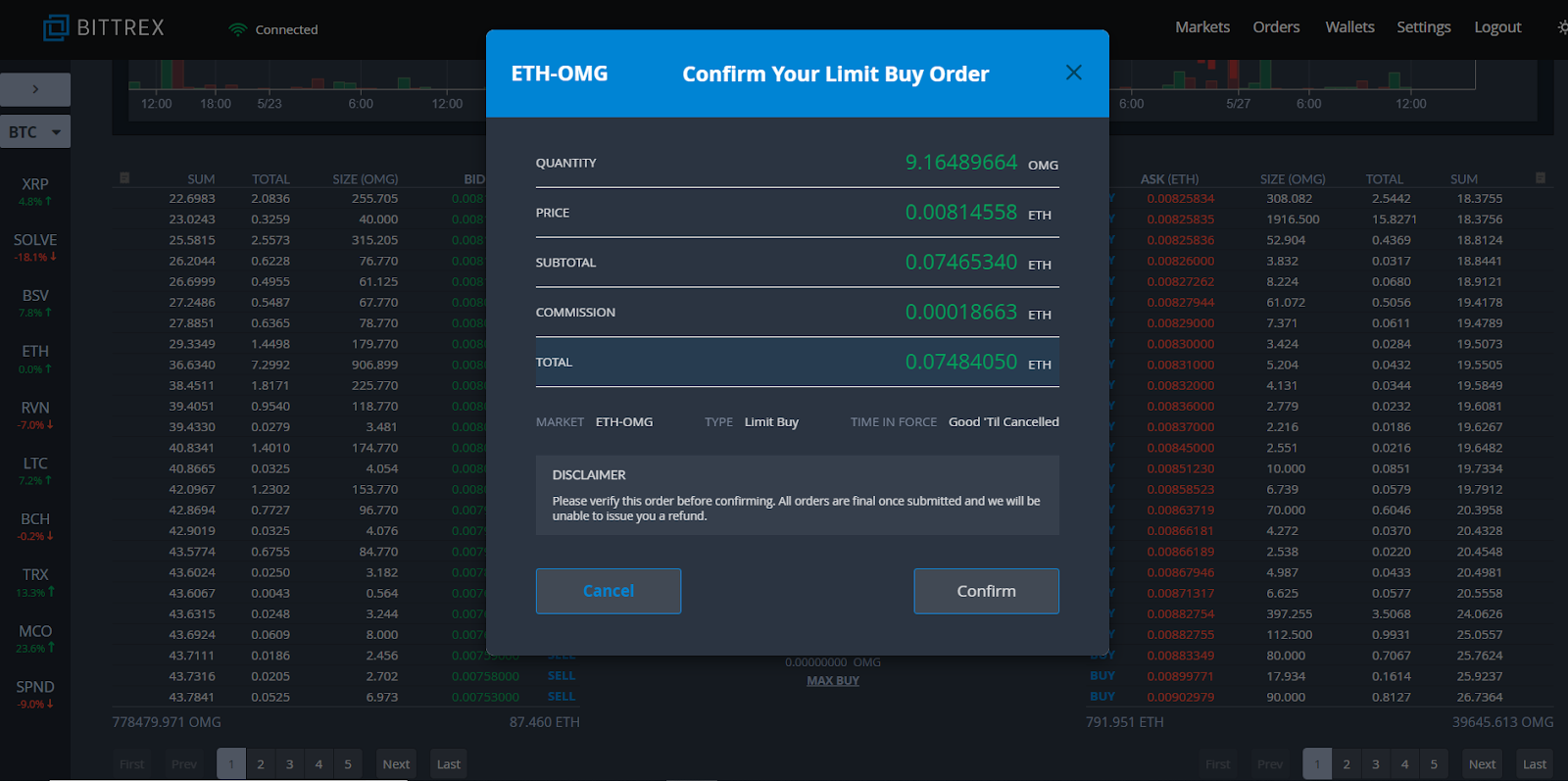1568x781 pixels.
Task: Go to bids page 4
Action: tap(318, 764)
